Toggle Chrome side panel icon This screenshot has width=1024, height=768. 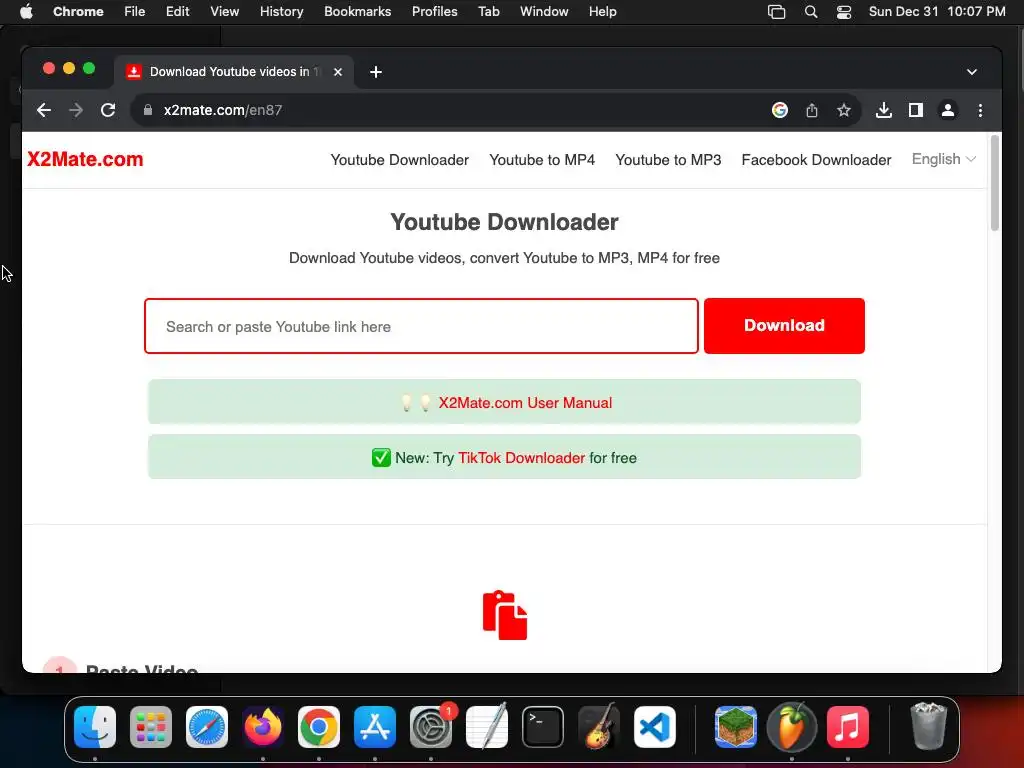pos(916,110)
